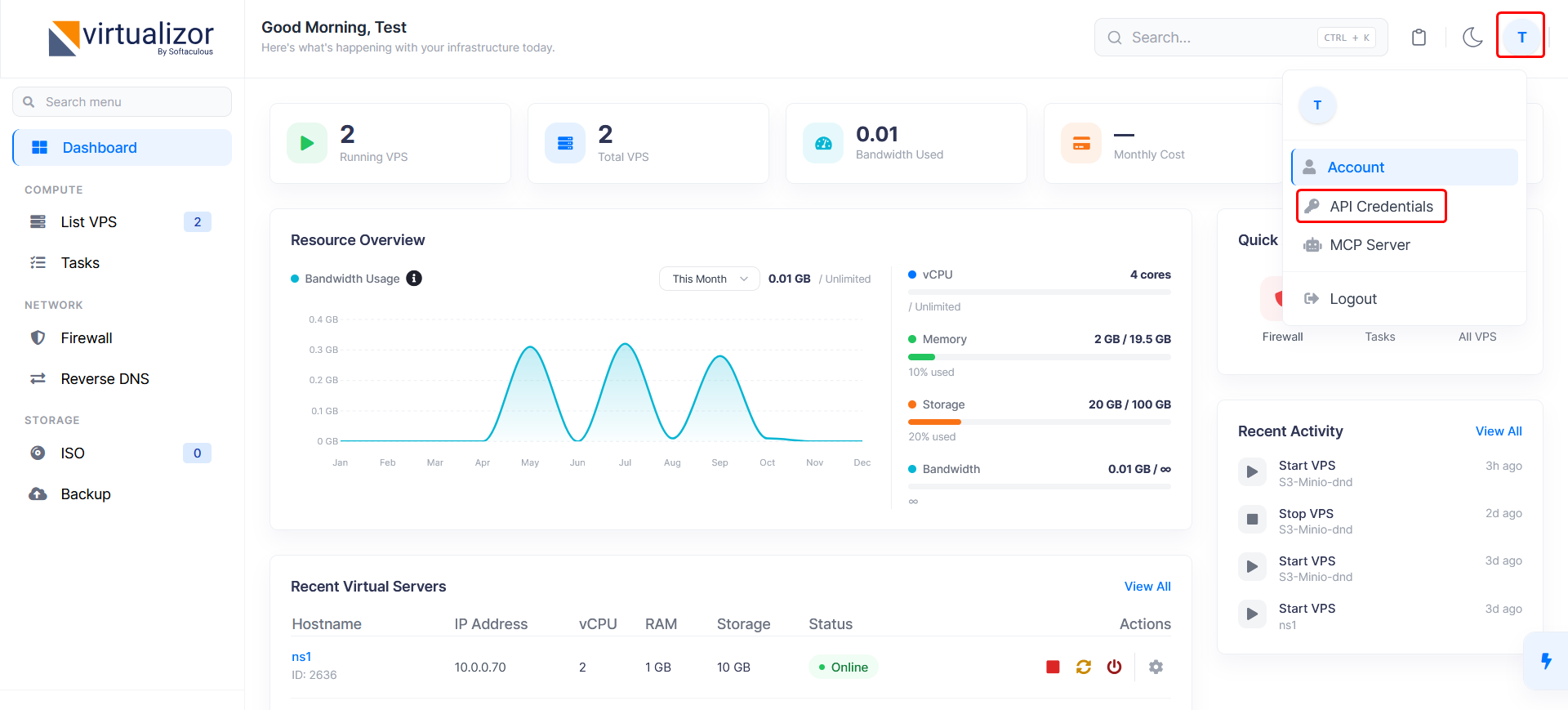The image size is (1568, 710).
Task: Open ns1 settings gear icon
Action: (x=1156, y=667)
